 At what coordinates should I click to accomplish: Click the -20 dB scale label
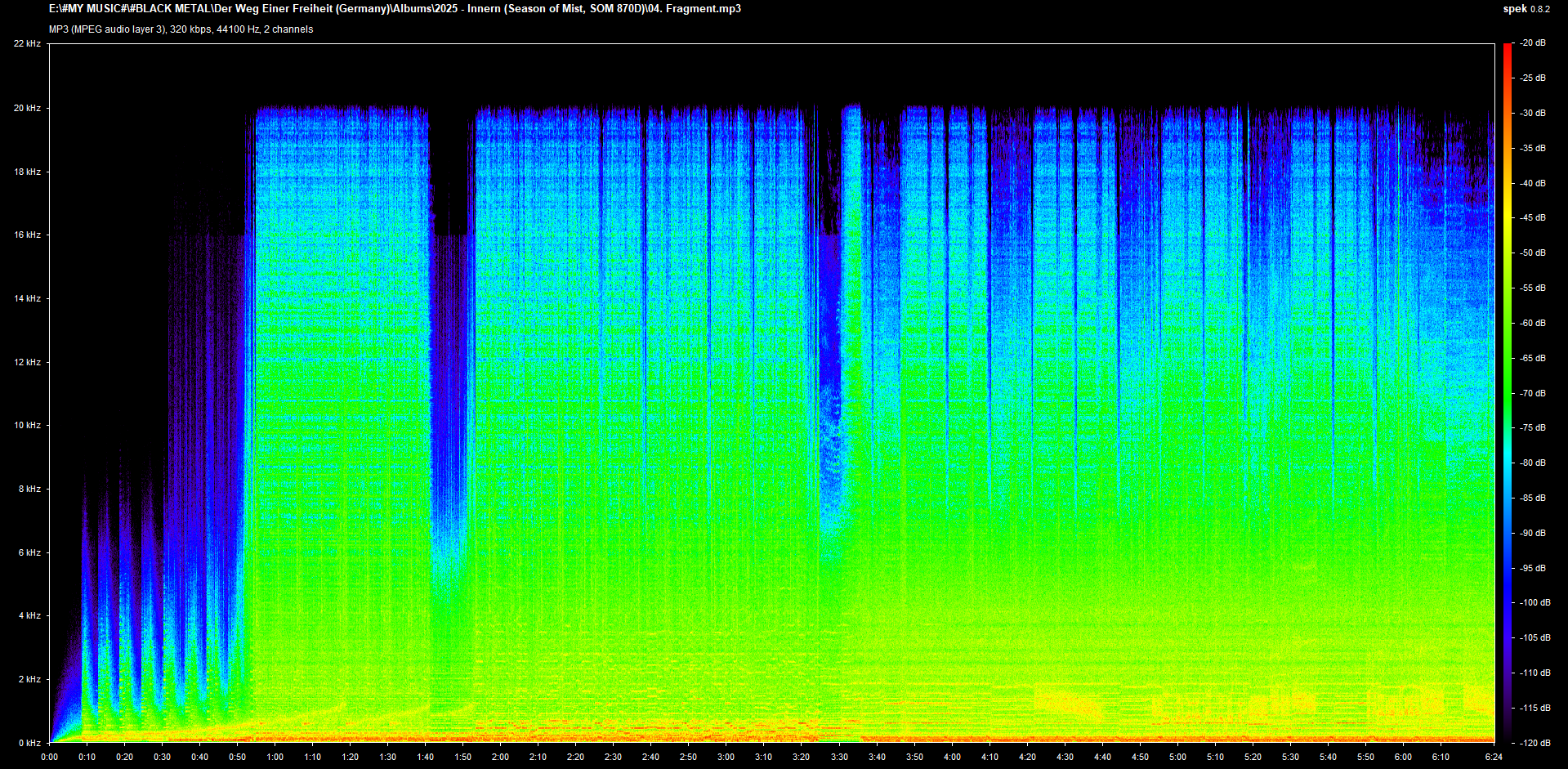click(1533, 43)
